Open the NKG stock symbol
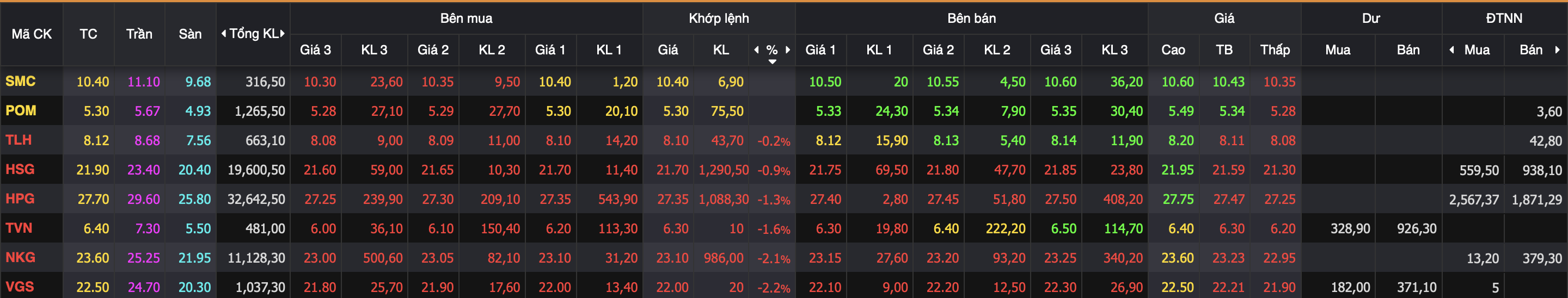The width and height of the screenshot is (1568, 298). click(x=20, y=257)
